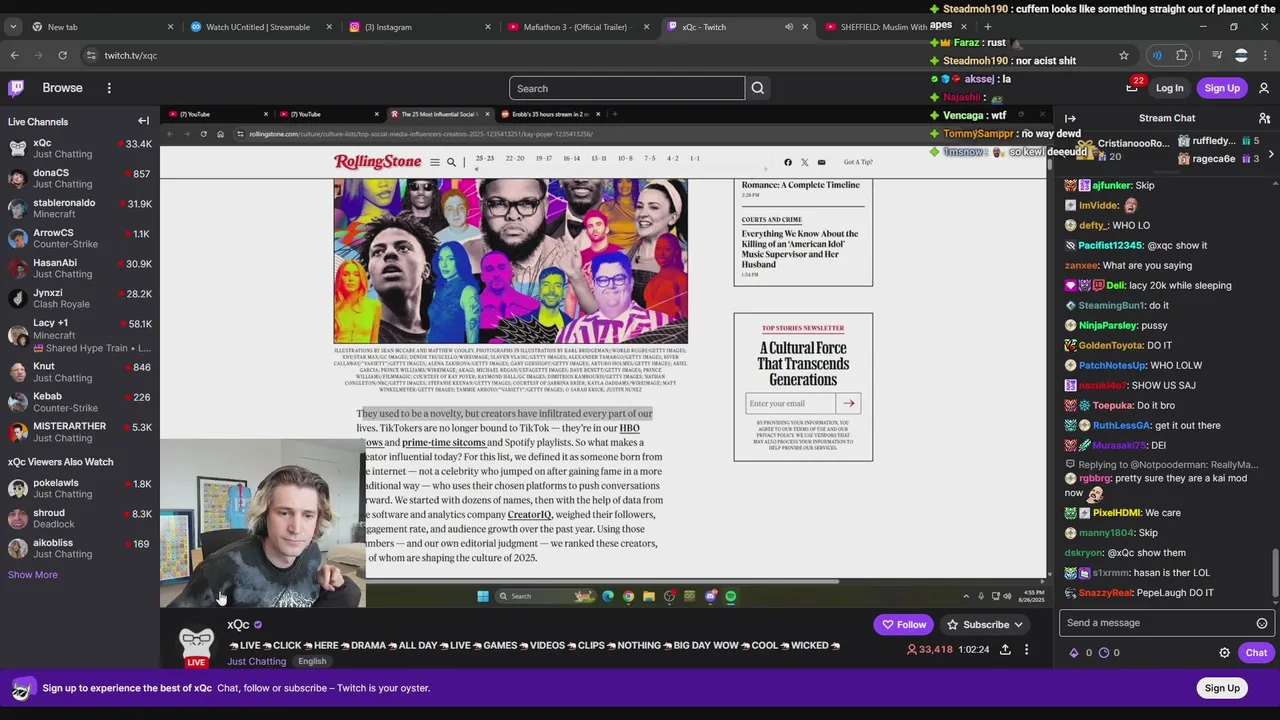The height and width of the screenshot is (720, 1280).
Task: Focus the Twitch Search field
Action: (627, 88)
